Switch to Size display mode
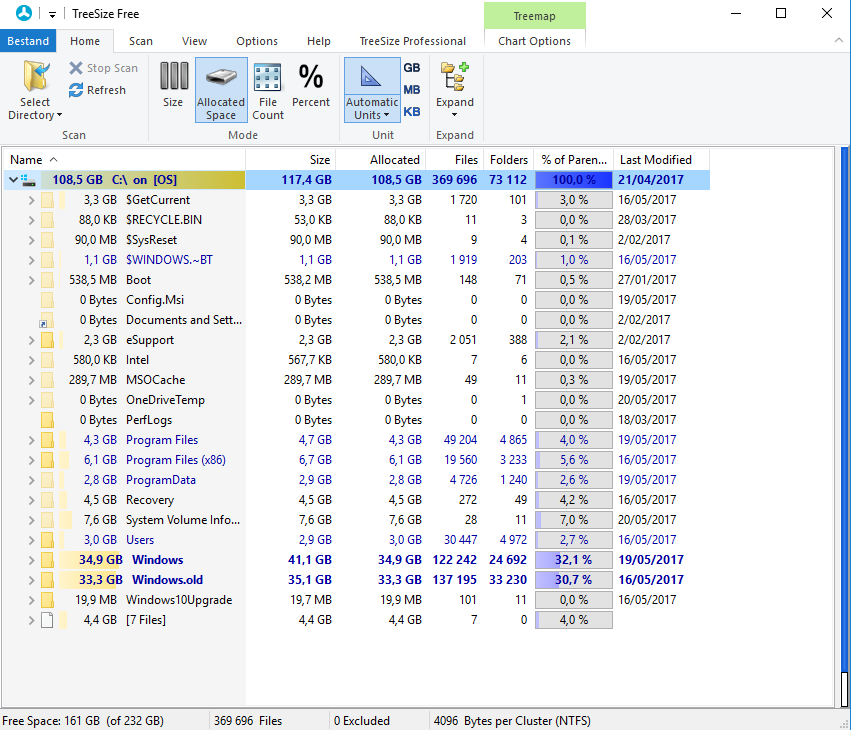This screenshot has width=851, height=730. point(173,85)
